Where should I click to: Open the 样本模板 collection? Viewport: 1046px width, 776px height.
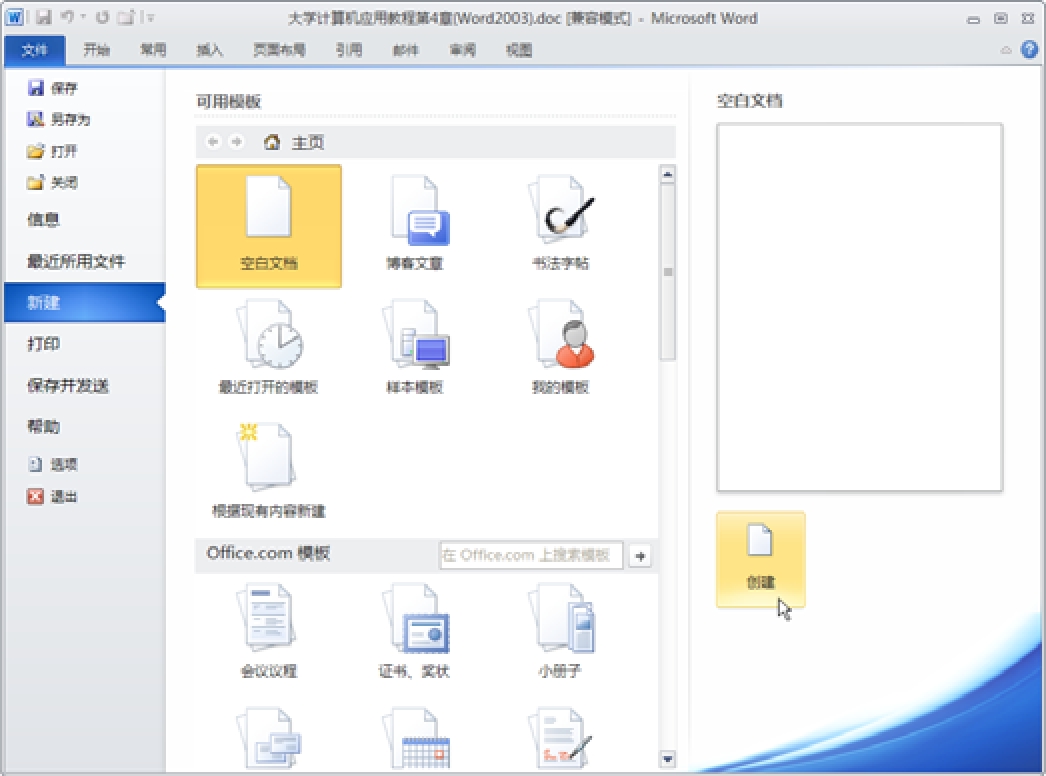pyautogui.click(x=414, y=348)
